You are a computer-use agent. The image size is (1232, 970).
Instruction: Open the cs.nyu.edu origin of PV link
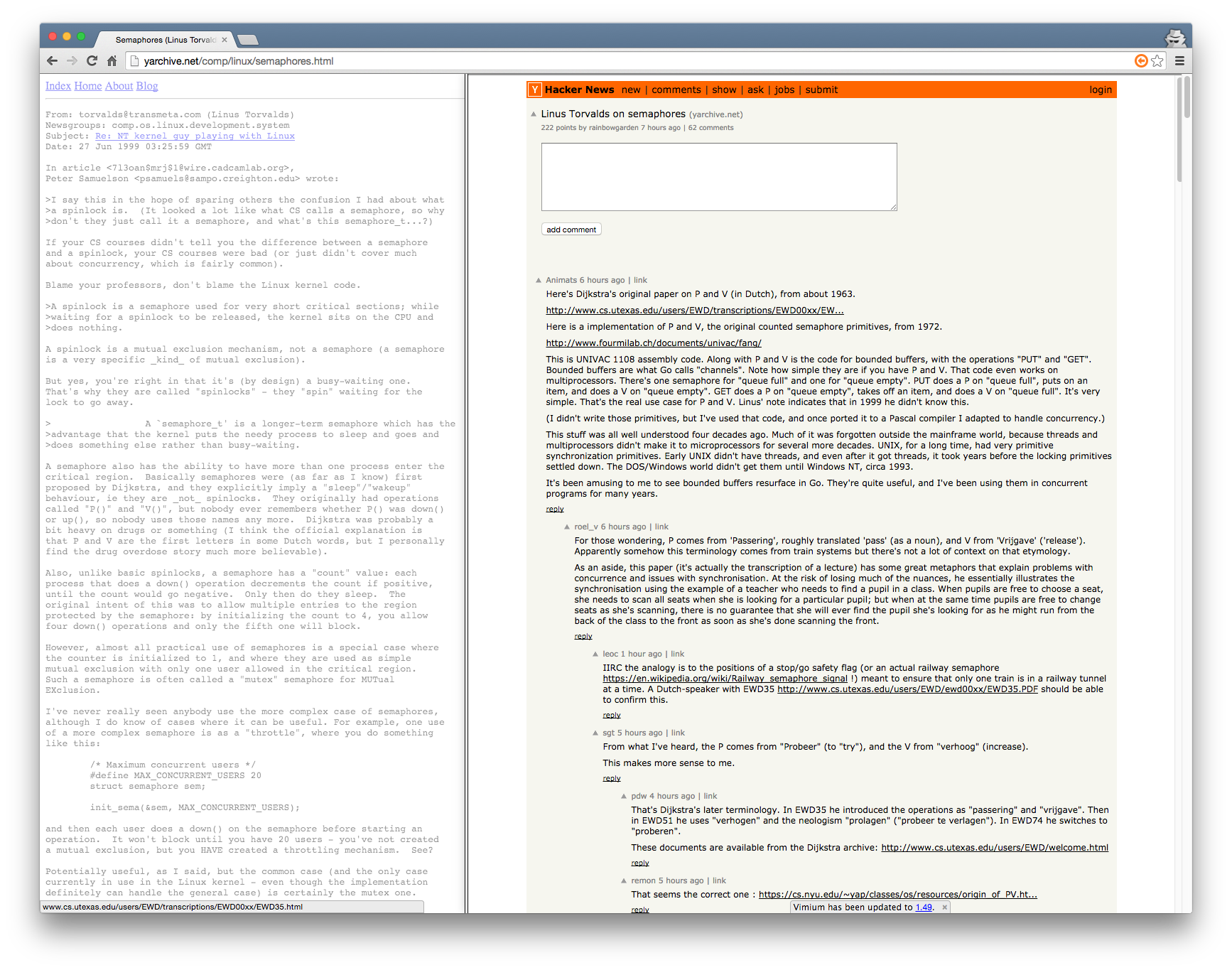coord(898,895)
